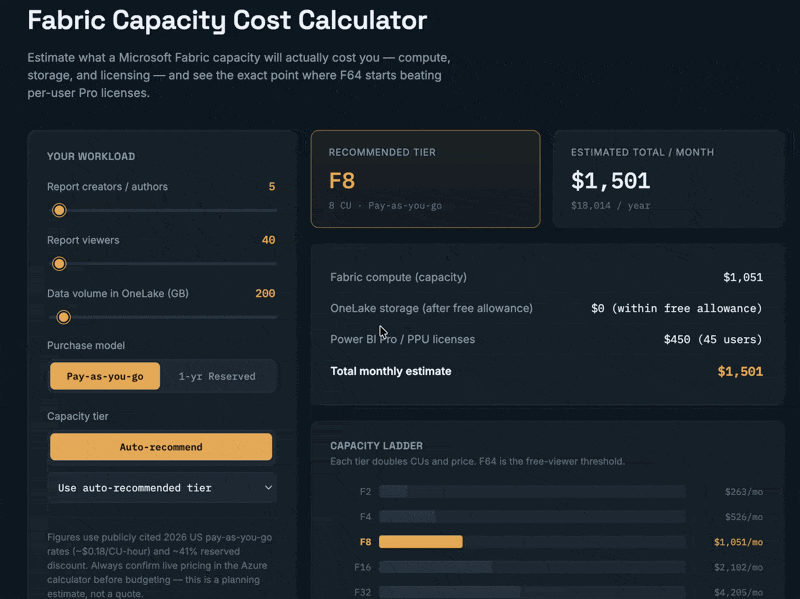
Task: Click the report viewers value '40'
Action: point(268,240)
